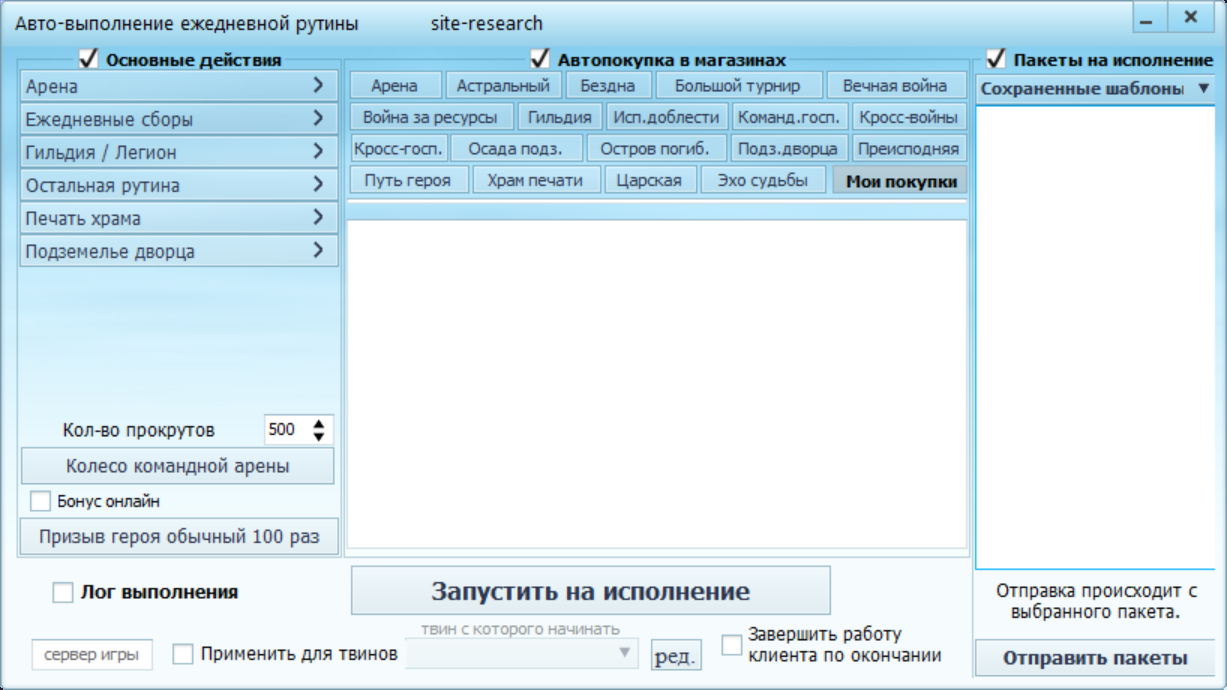The width and height of the screenshot is (1227, 690).
Task: Click the ред. button
Action: point(676,655)
